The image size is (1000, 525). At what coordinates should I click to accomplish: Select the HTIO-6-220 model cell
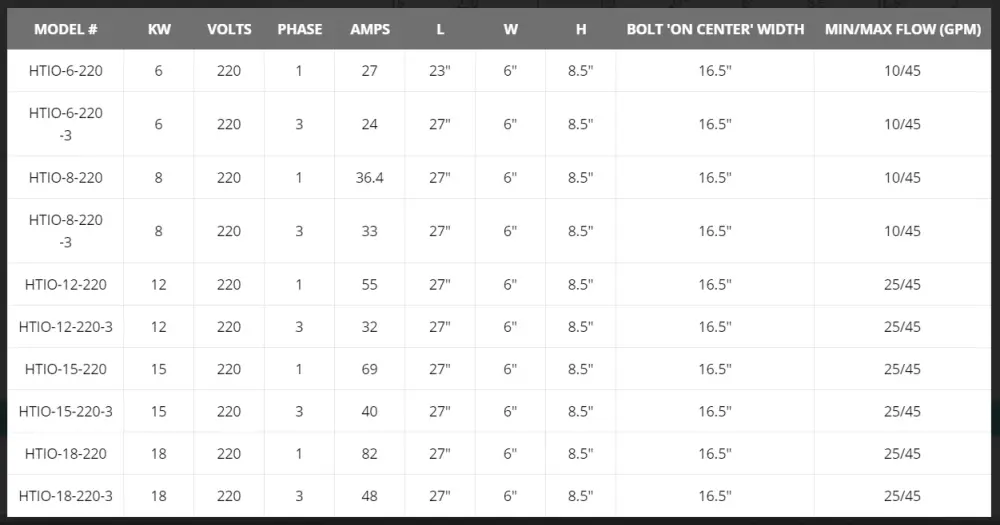[66, 71]
